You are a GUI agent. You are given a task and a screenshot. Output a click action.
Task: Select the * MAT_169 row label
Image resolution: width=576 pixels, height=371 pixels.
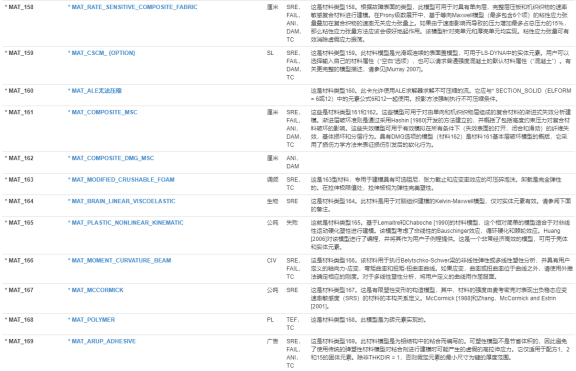point(19,341)
